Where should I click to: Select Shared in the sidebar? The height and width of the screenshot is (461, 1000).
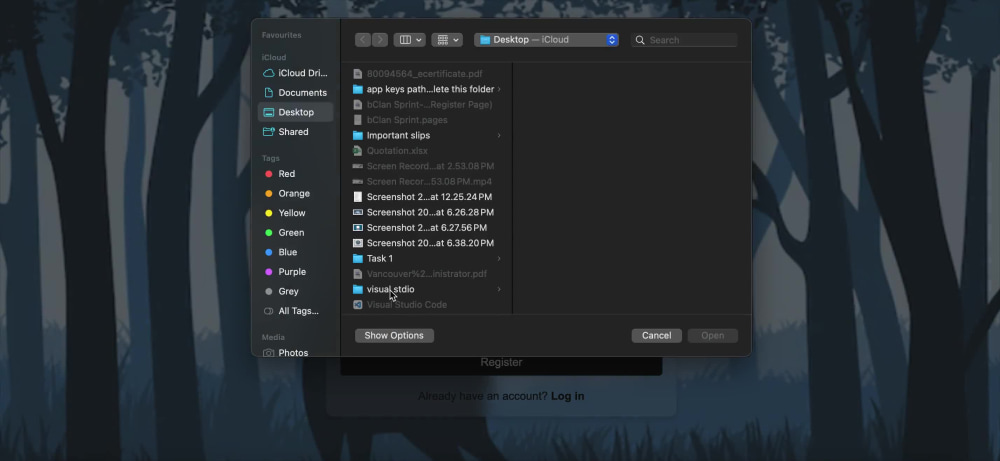click(x=295, y=131)
